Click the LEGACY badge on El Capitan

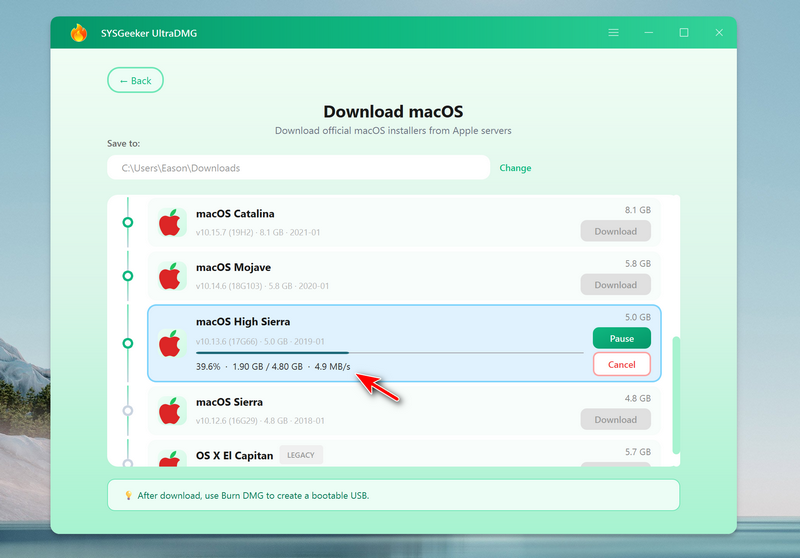click(x=301, y=455)
